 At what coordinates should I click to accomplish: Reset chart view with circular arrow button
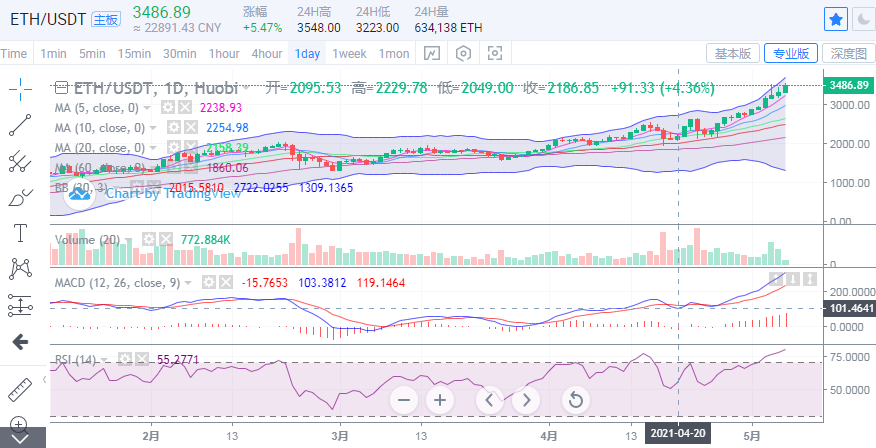[575, 400]
